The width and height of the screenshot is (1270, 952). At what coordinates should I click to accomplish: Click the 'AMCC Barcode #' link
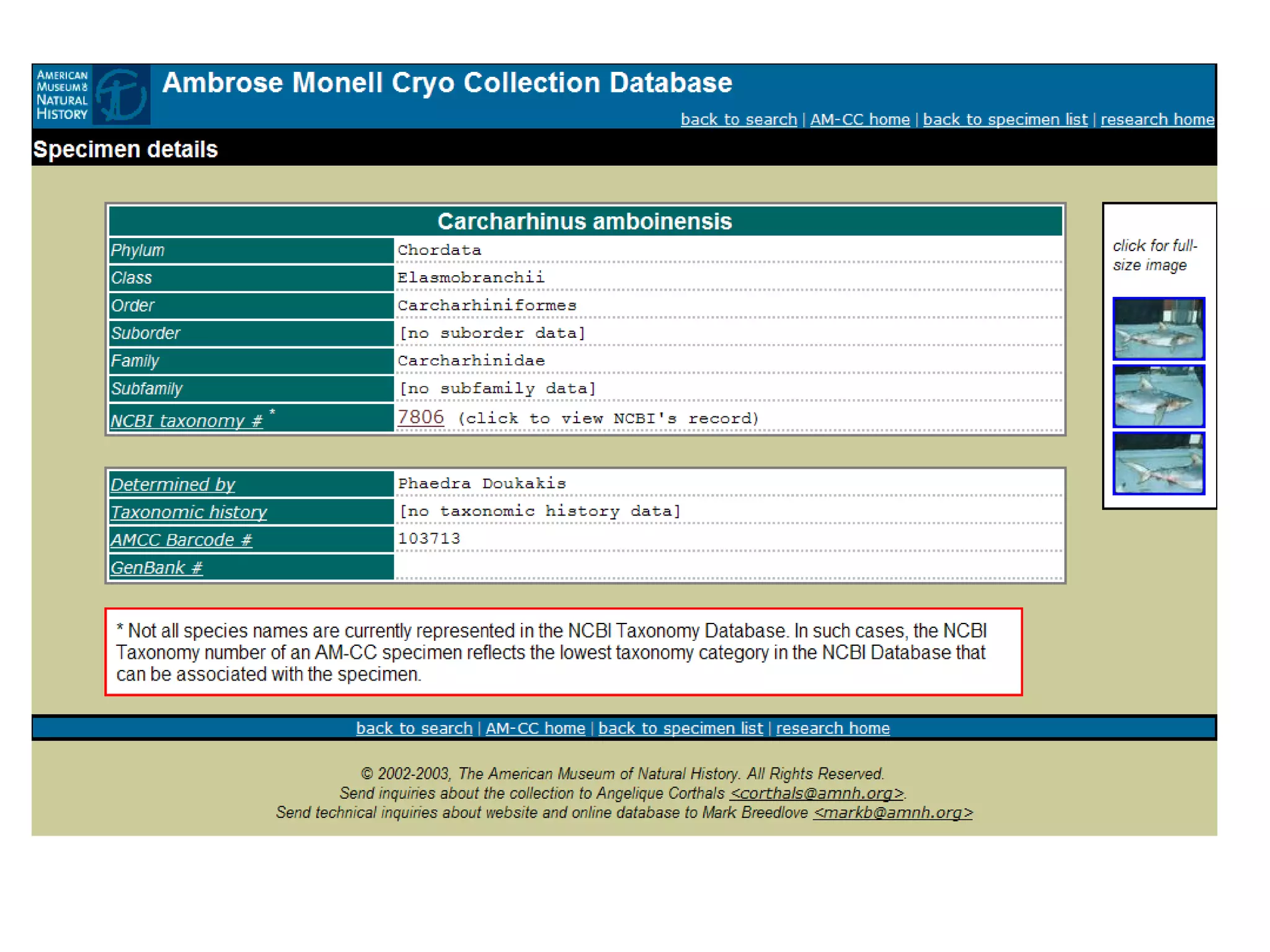(x=181, y=540)
